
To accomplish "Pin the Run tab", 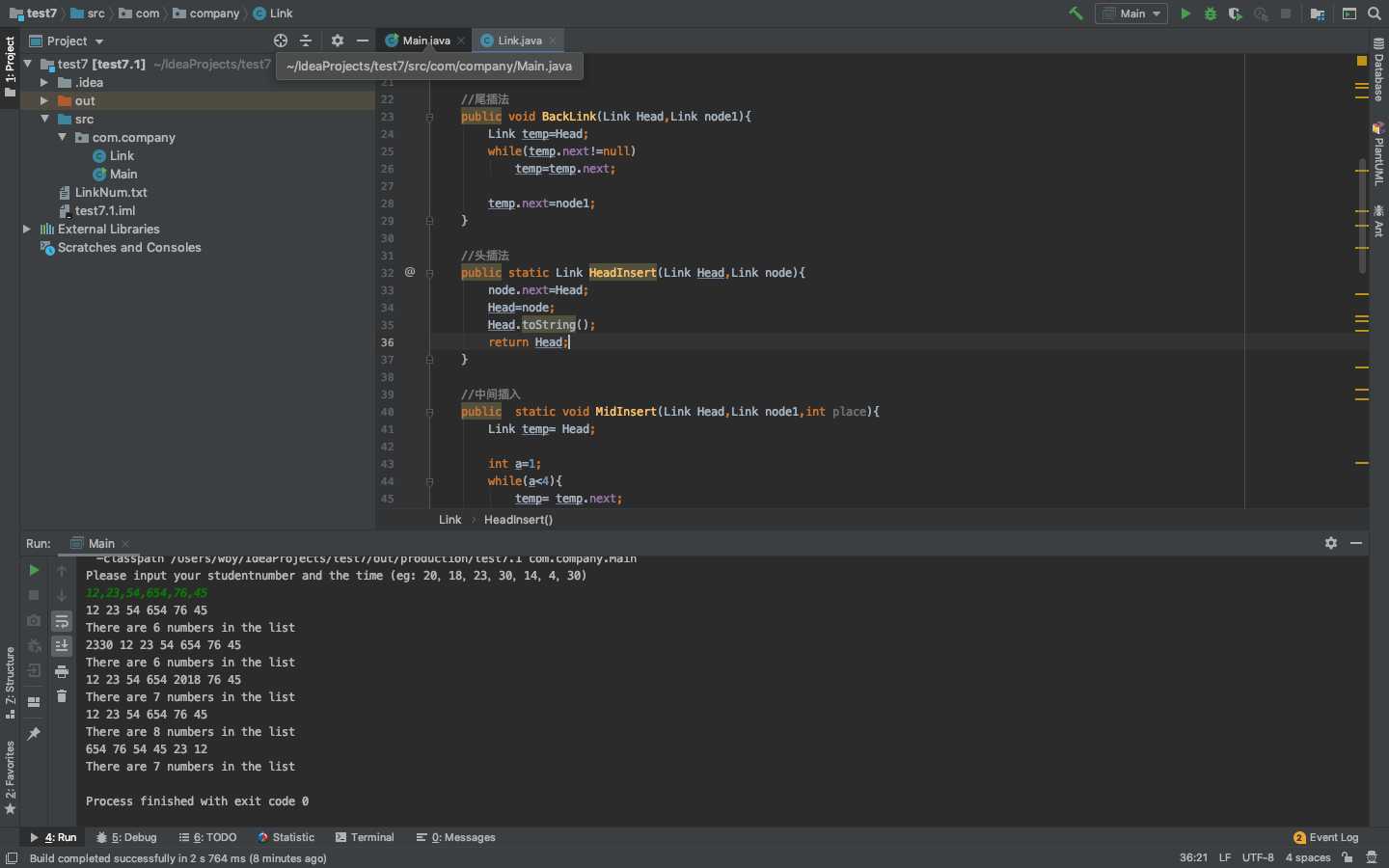I will [34, 734].
